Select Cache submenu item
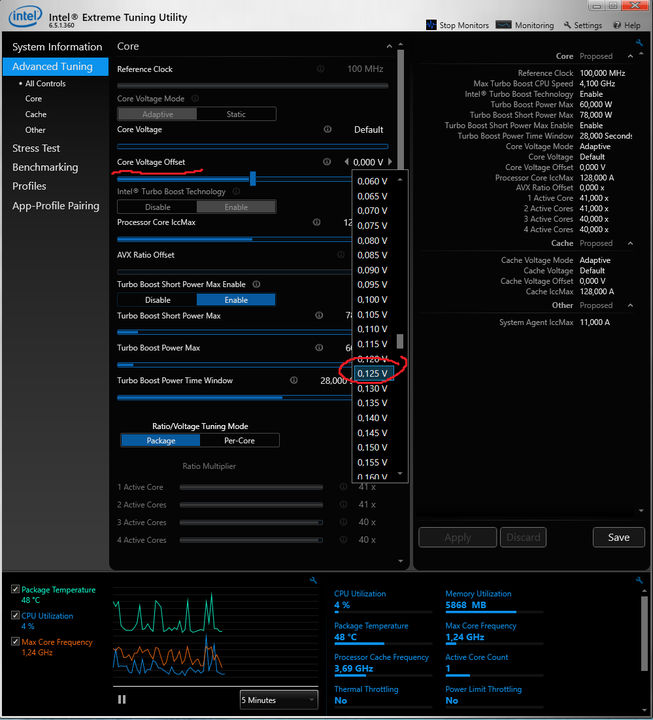 tap(36, 114)
